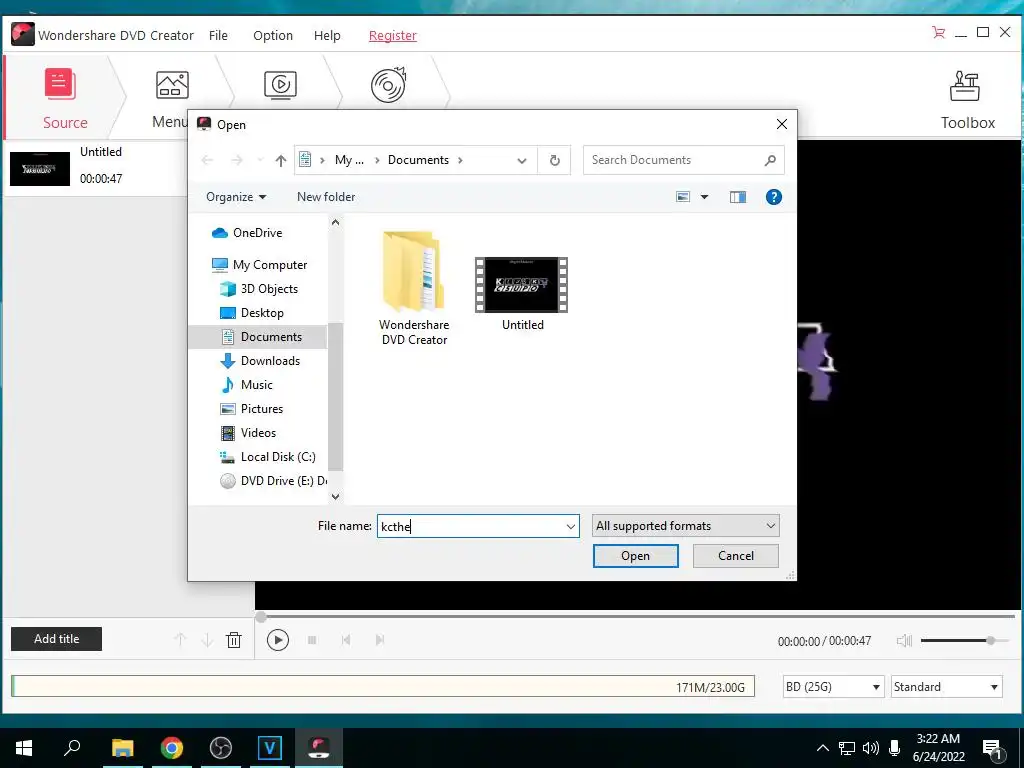Viewport: 1024px width, 768px height.
Task: Open dialog help question mark icon
Action: [773, 197]
